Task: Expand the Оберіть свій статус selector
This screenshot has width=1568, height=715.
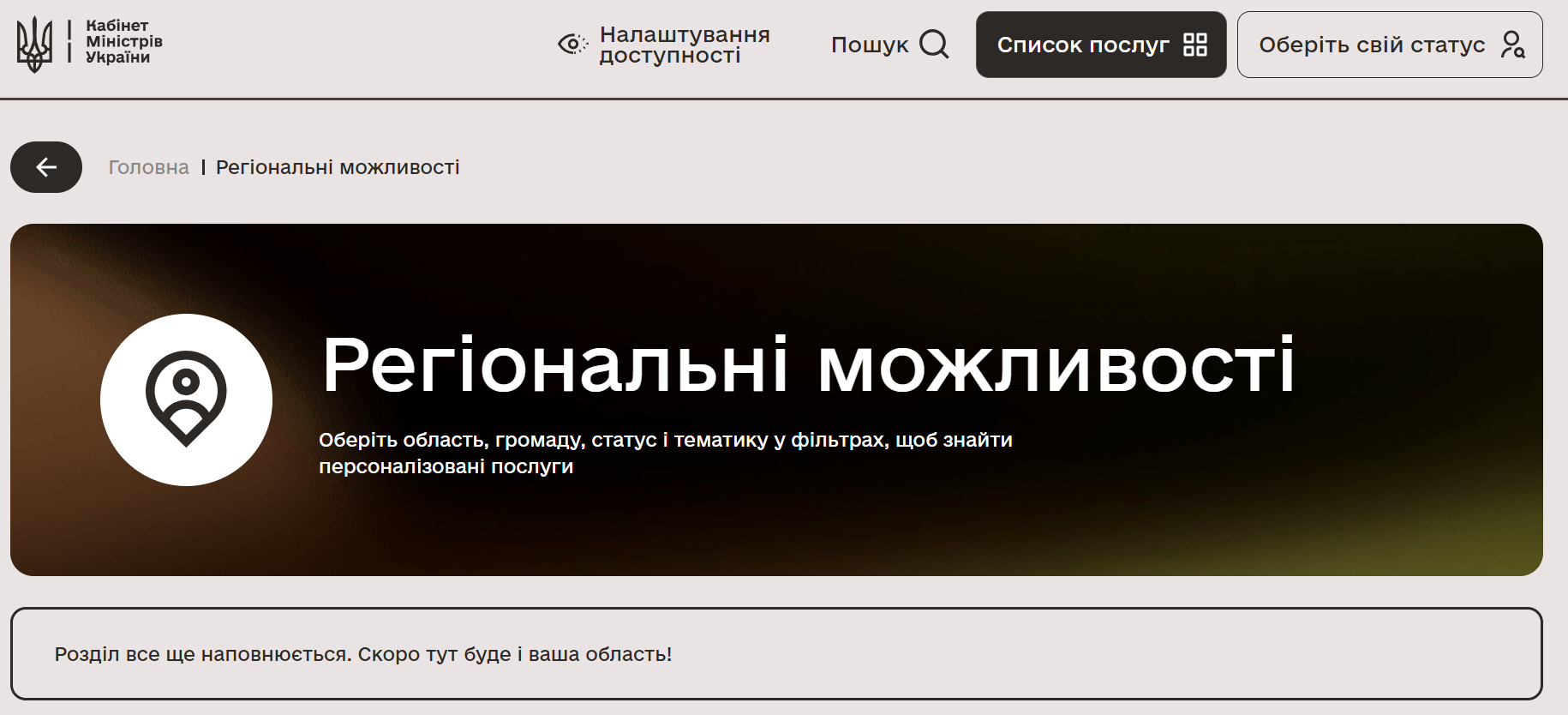Action: tap(1371, 45)
